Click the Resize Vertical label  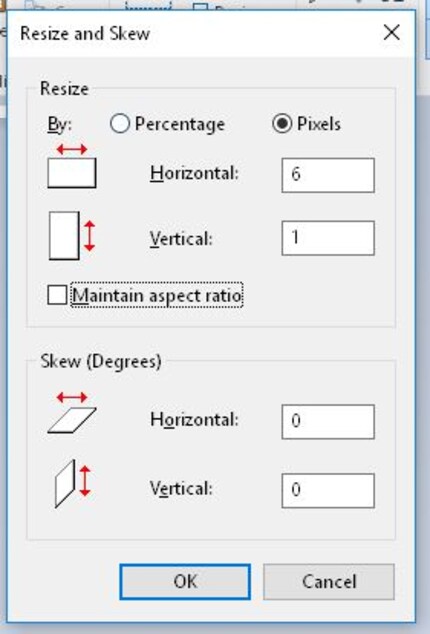181,239
